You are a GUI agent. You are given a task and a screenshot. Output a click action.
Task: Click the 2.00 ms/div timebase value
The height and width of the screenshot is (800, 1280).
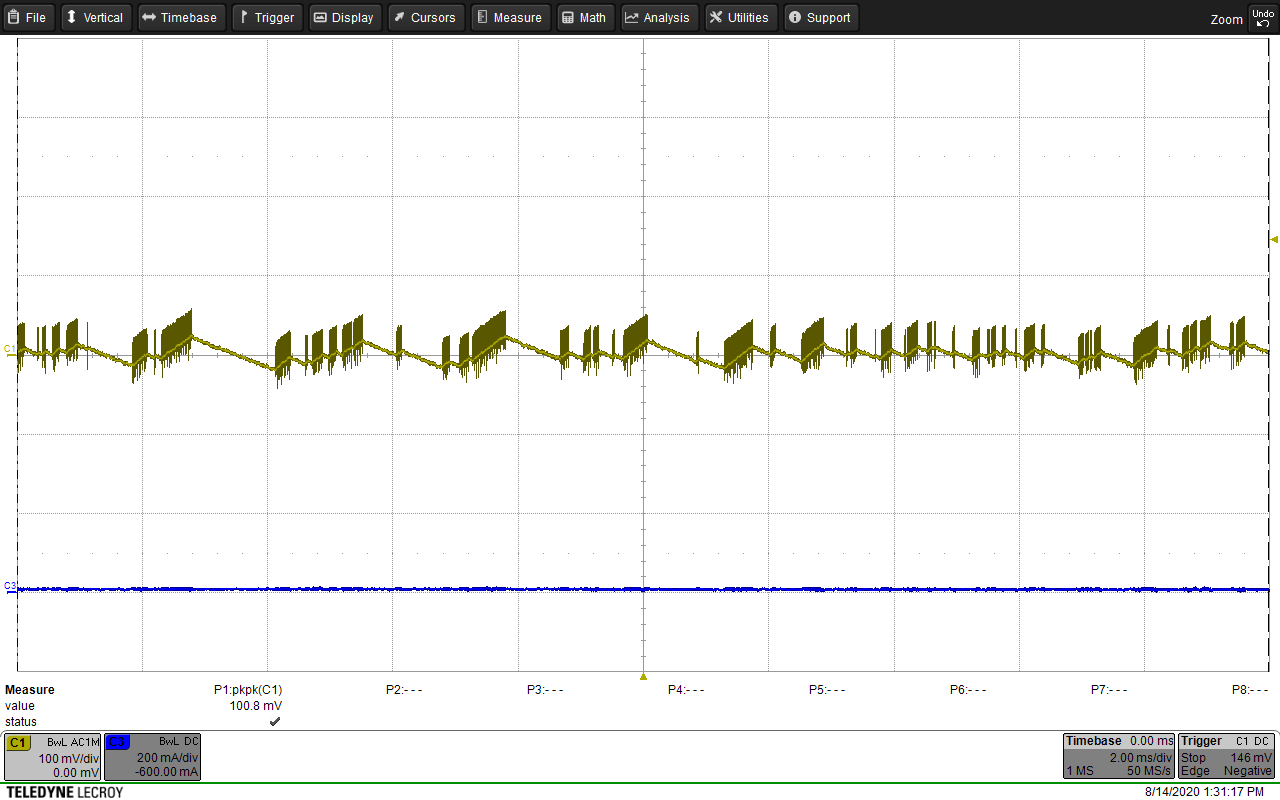(x=1141, y=758)
